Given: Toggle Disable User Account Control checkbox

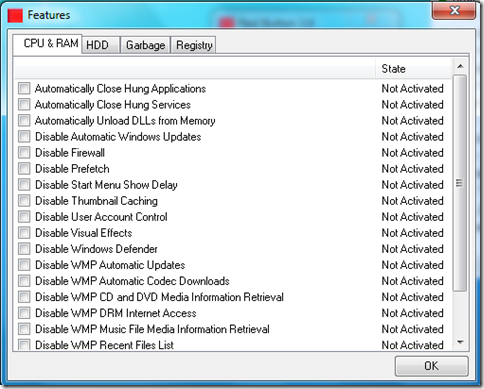Looking at the screenshot, I should pos(24,217).
